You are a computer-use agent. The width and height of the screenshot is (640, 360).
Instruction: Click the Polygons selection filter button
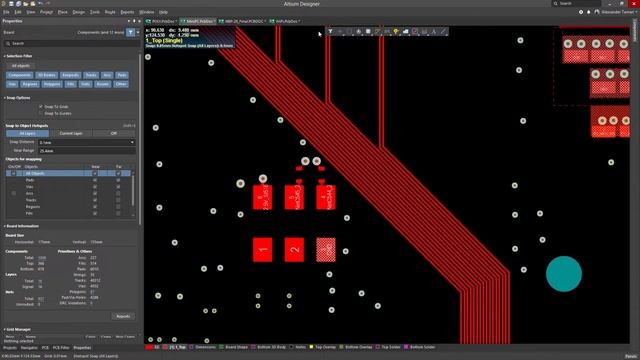(x=52, y=84)
